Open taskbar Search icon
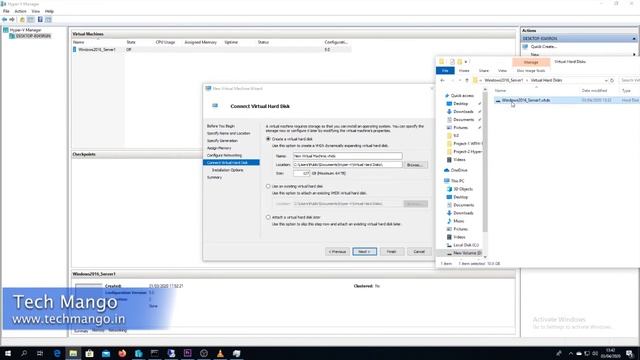The image size is (640, 360). (24, 353)
